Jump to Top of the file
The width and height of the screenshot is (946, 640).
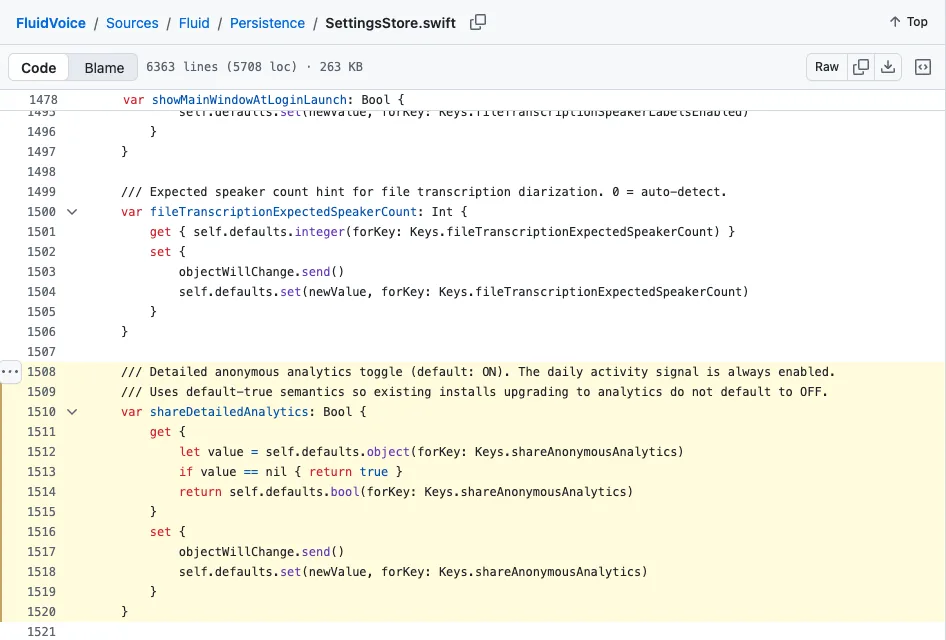click(x=909, y=22)
